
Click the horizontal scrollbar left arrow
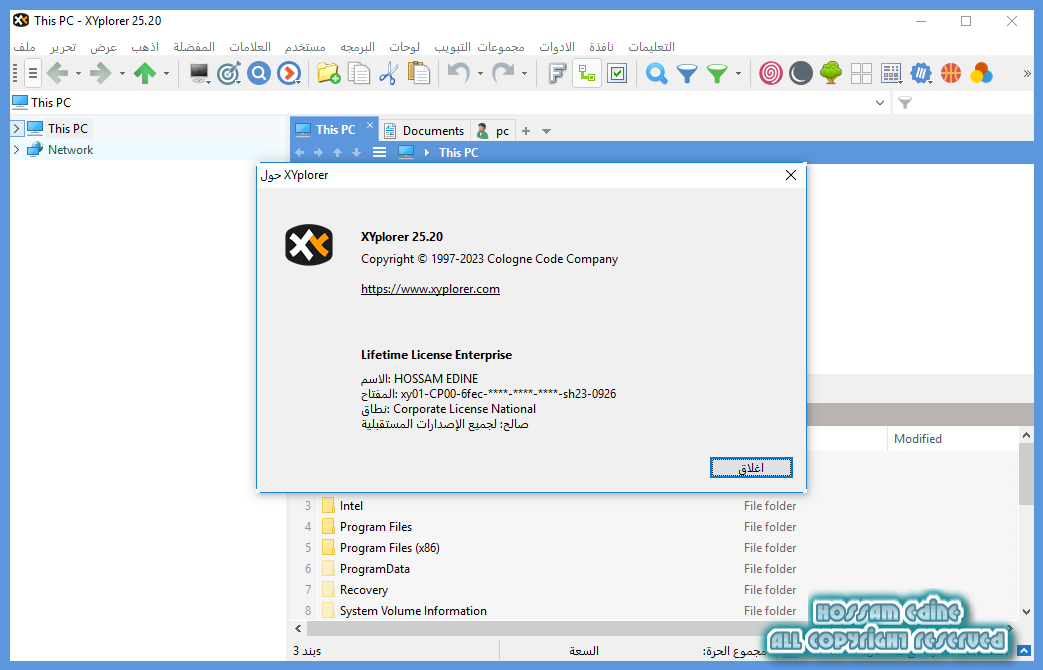pos(298,628)
